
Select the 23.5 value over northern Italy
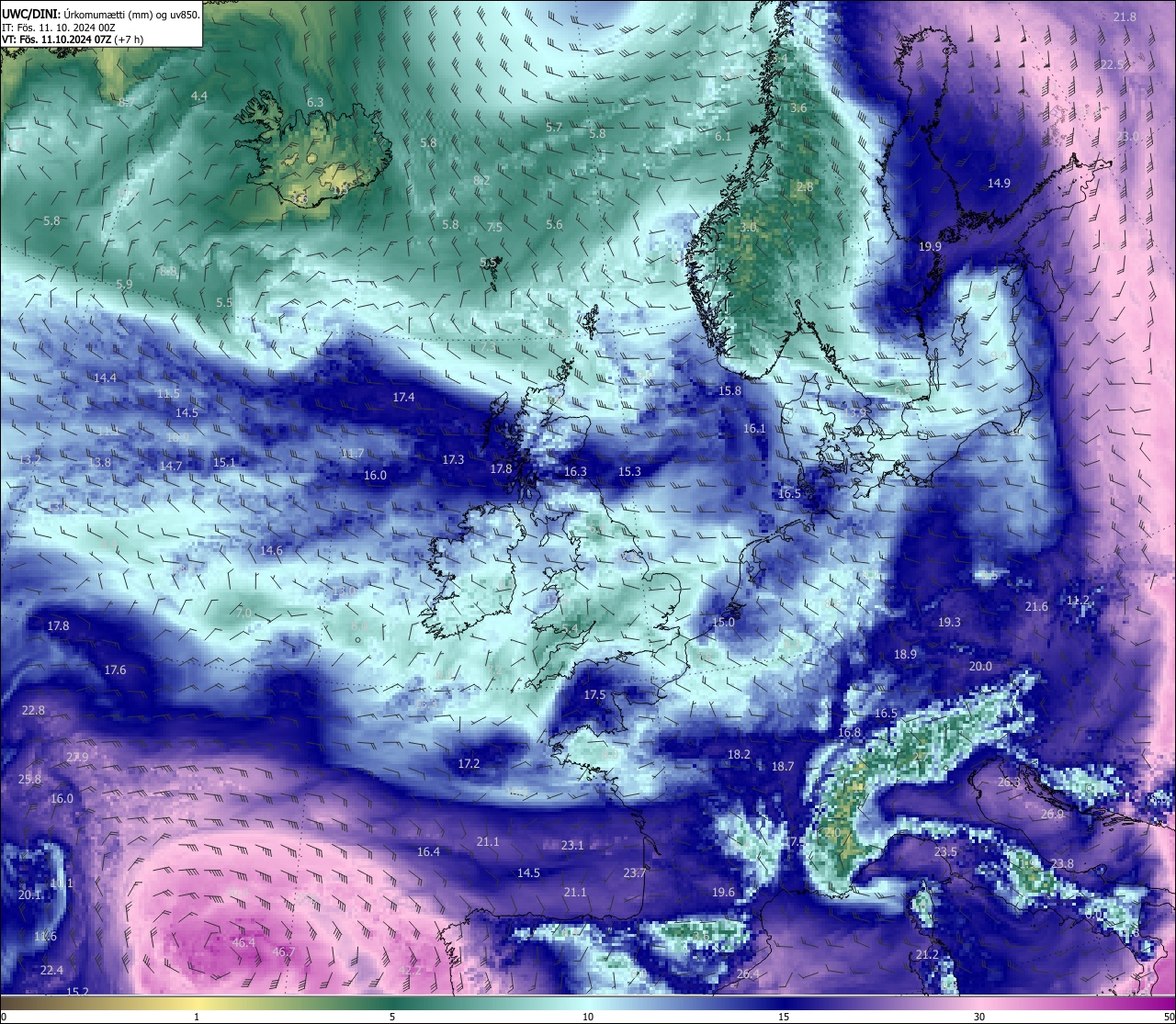(x=945, y=852)
